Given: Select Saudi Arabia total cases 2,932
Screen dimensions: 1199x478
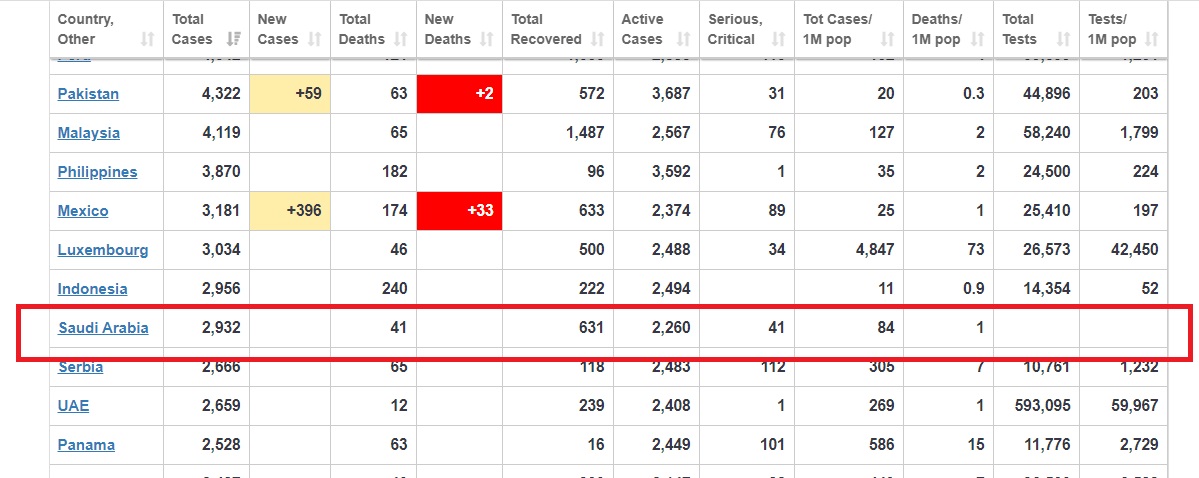Looking at the screenshot, I should (x=221, y=328).
